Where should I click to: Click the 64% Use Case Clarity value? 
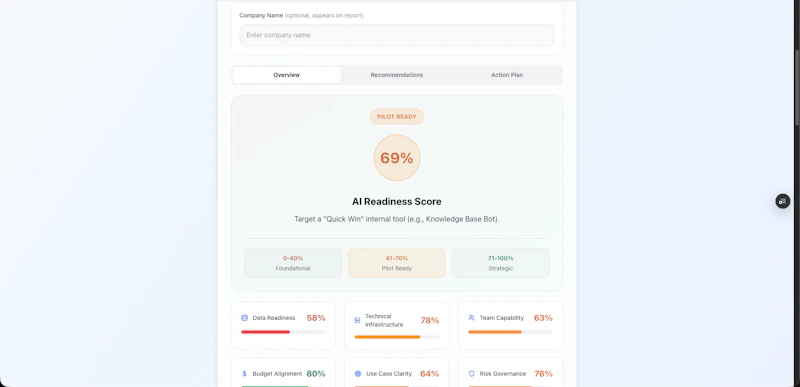[x=430, y=374]
